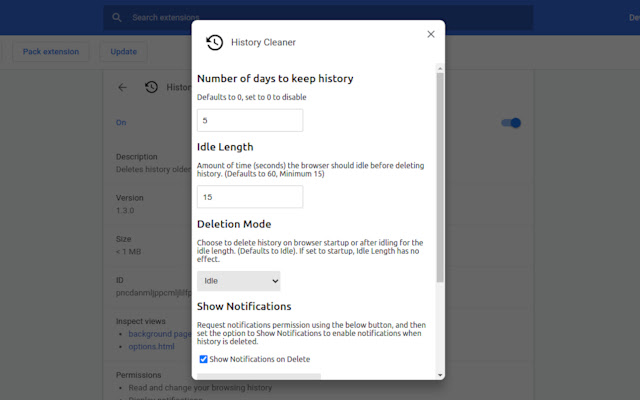Click the Idle dropdown chevron arrow
The height and width of the screenshot is (400, 640).
click(x=275, y=281)
